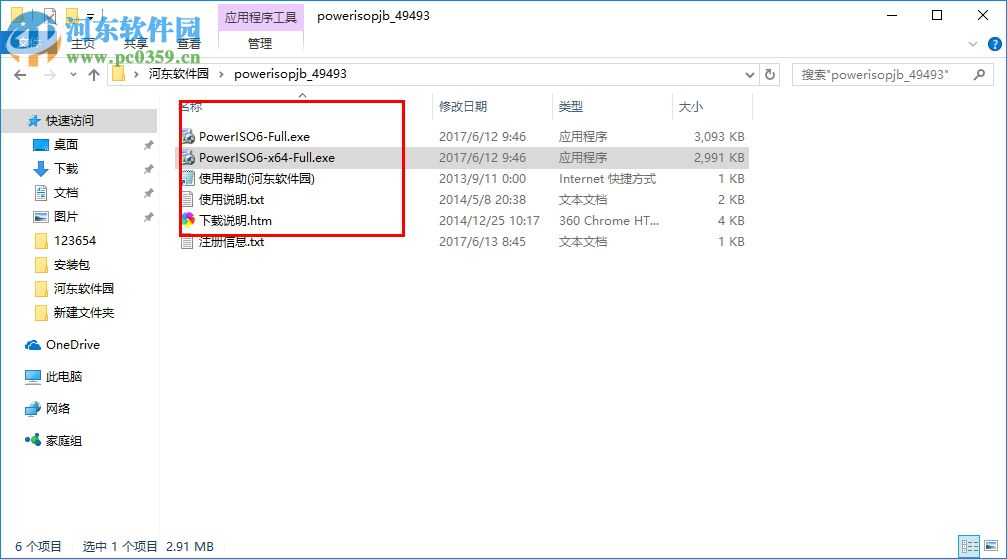The image size is (1007, 559).
Task: Select 此电脑 in the navigation pane
Action: pos(63,377)
